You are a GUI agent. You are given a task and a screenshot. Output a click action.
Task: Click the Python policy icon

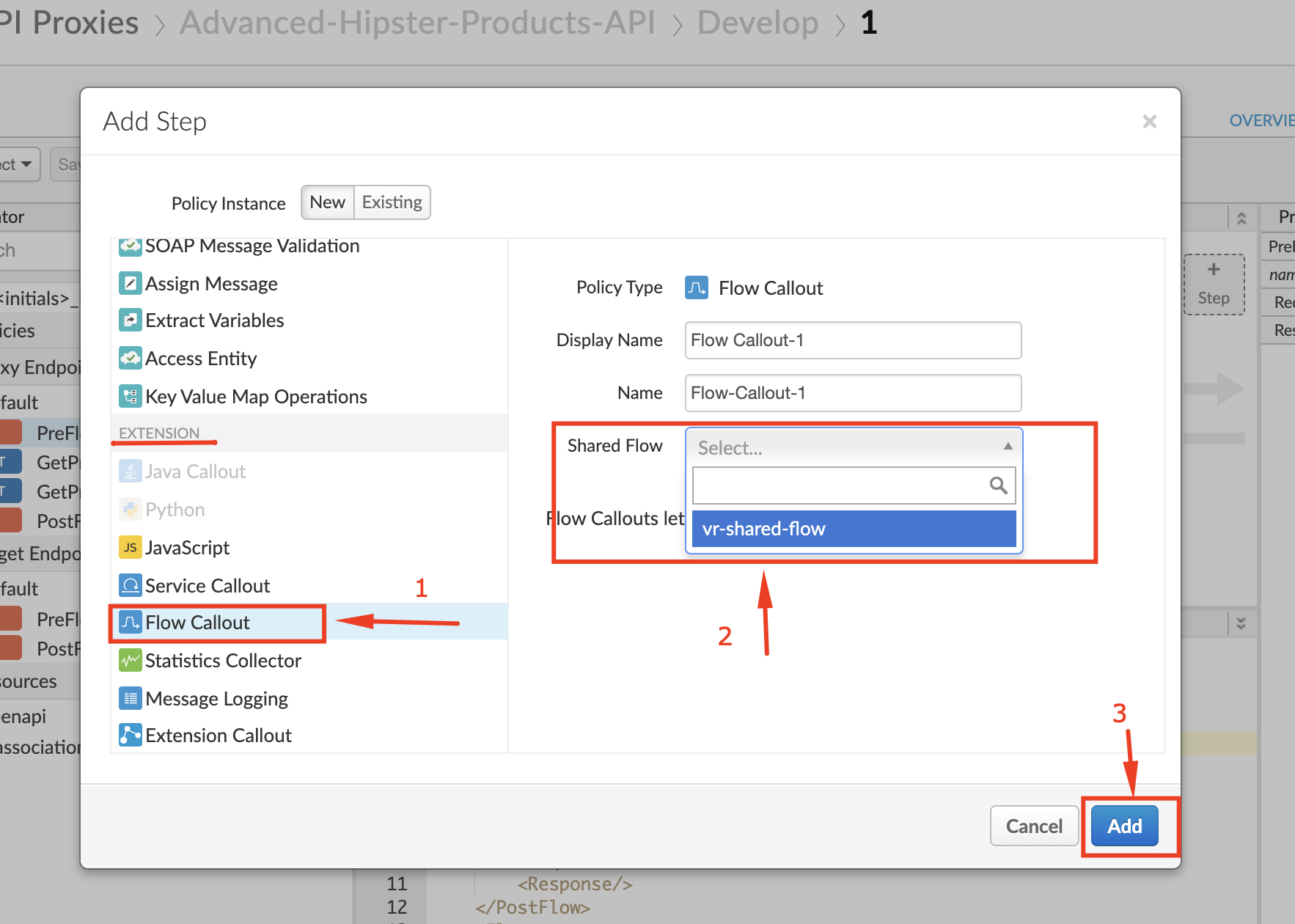pos(131,509)
